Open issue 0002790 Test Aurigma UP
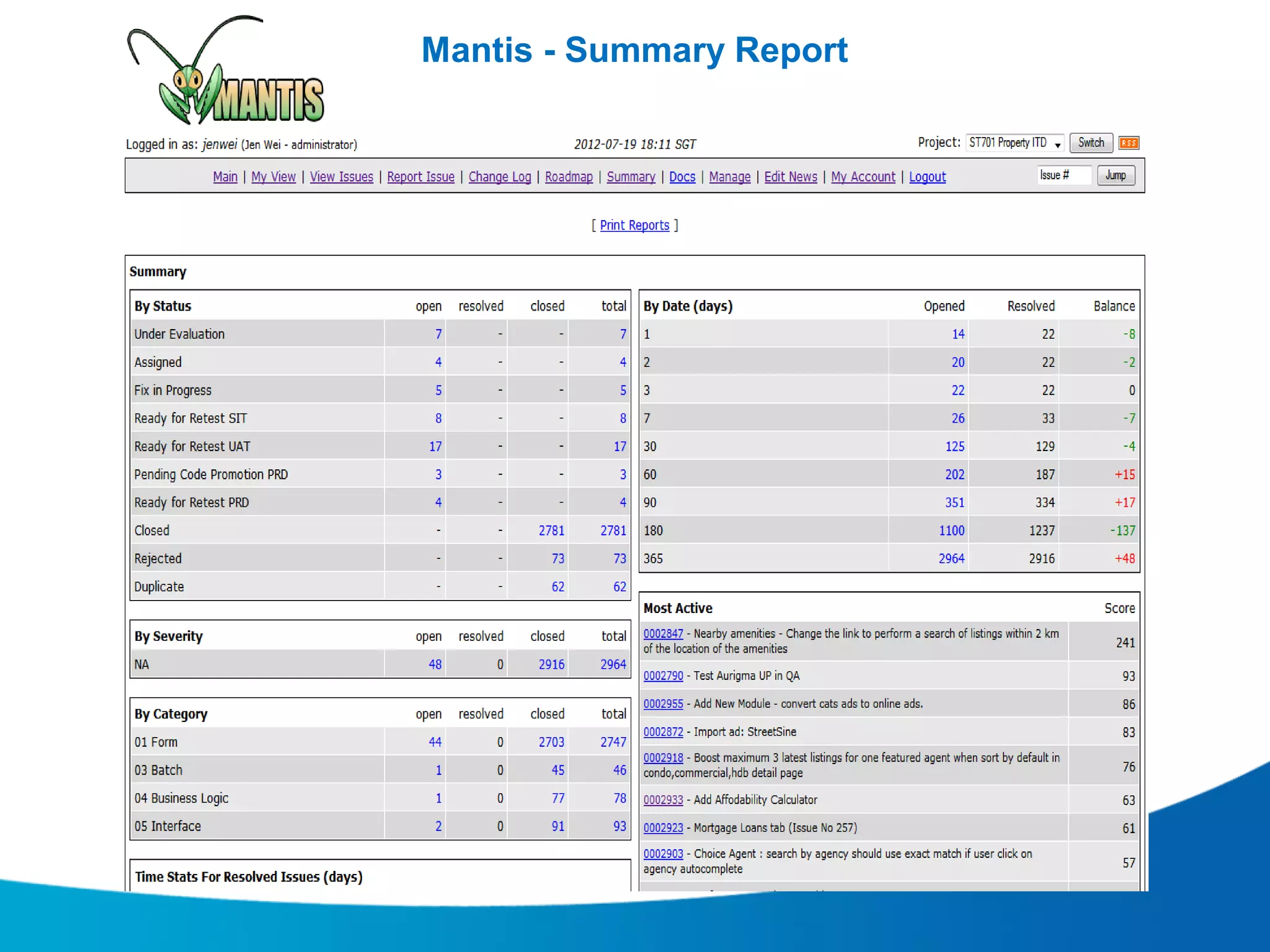 pyautogui.click(x=663, y=676)
